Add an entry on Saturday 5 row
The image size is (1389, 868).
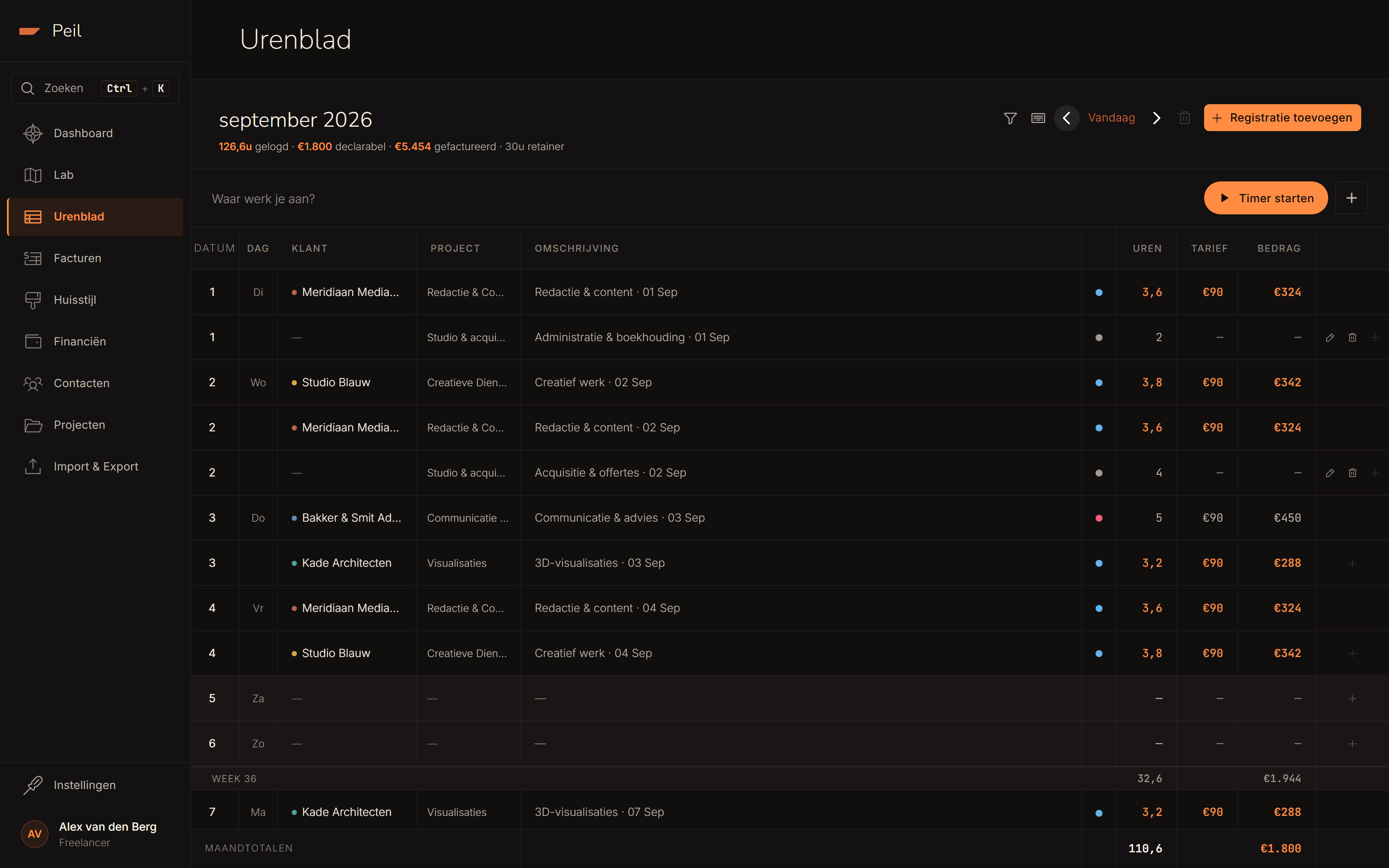[1352, 699]
